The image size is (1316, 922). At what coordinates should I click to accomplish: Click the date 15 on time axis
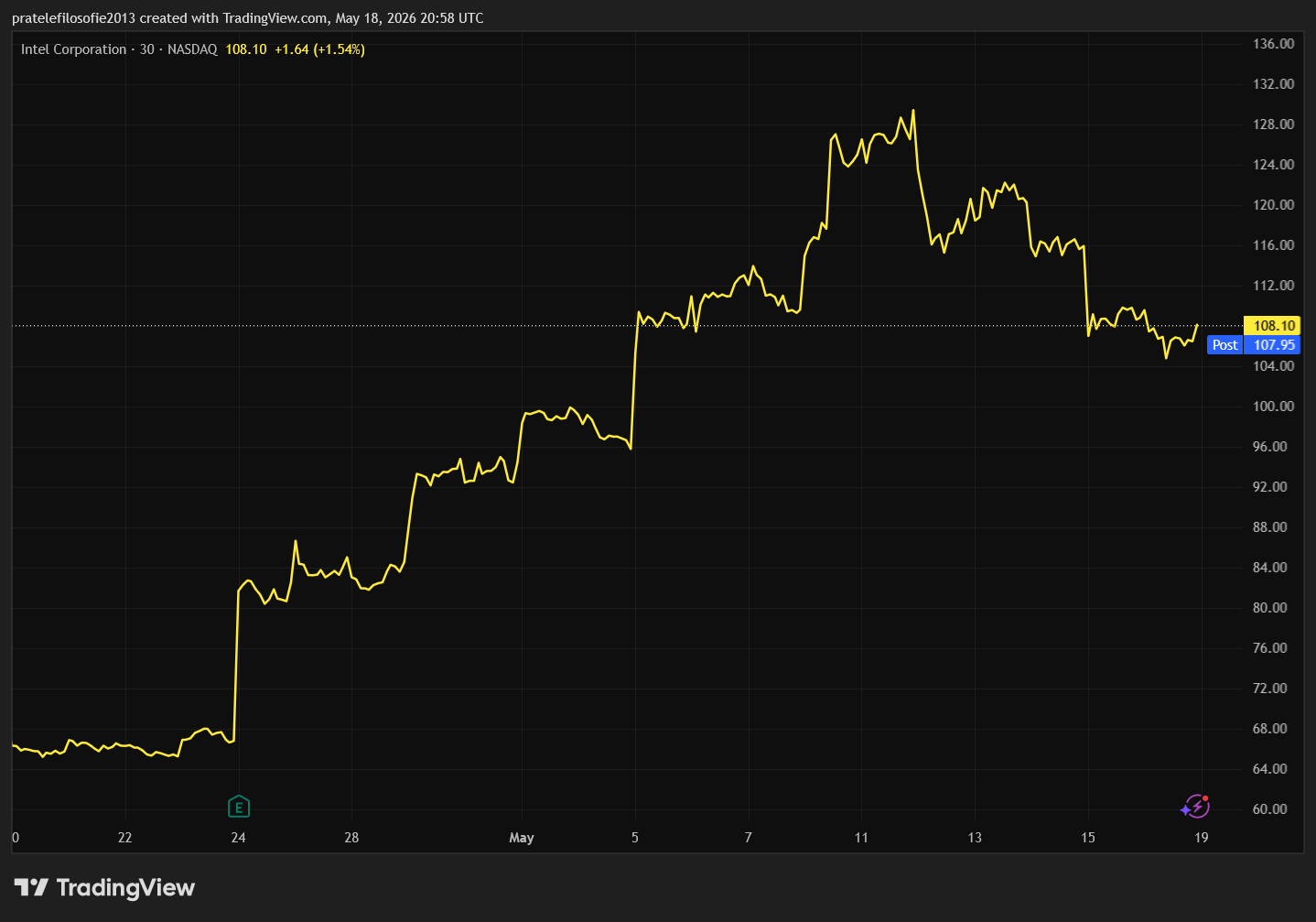pos(1088,838)
